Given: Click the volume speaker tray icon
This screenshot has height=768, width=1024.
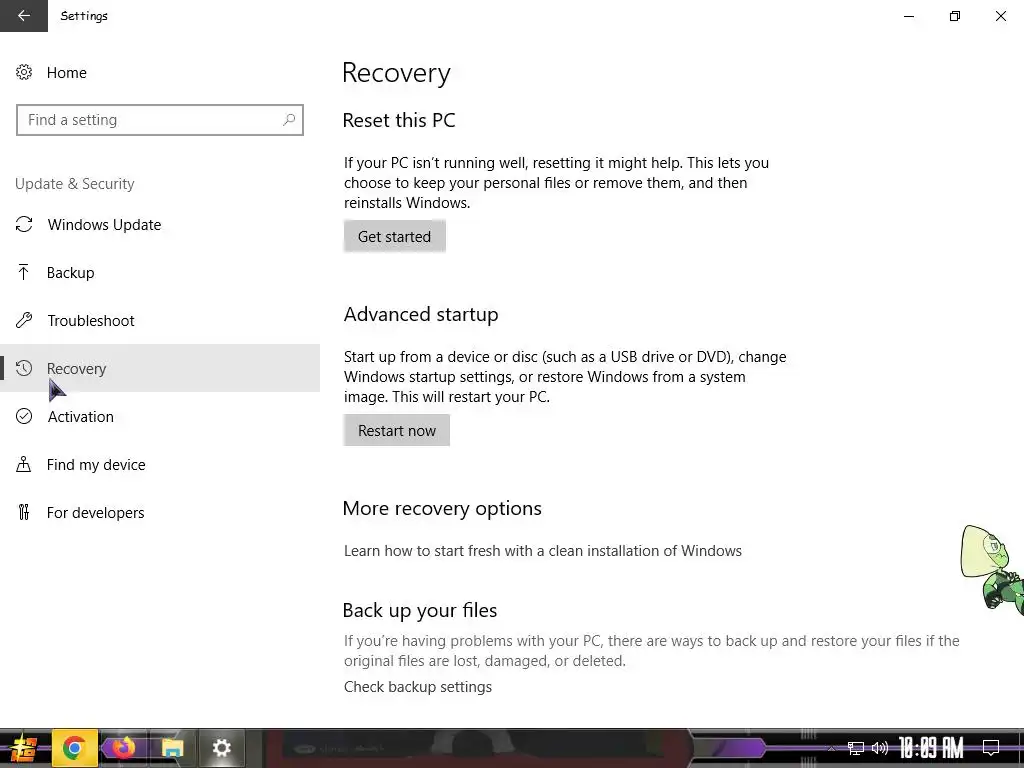Looking at the screenshot, I should (x=880, y=748).
